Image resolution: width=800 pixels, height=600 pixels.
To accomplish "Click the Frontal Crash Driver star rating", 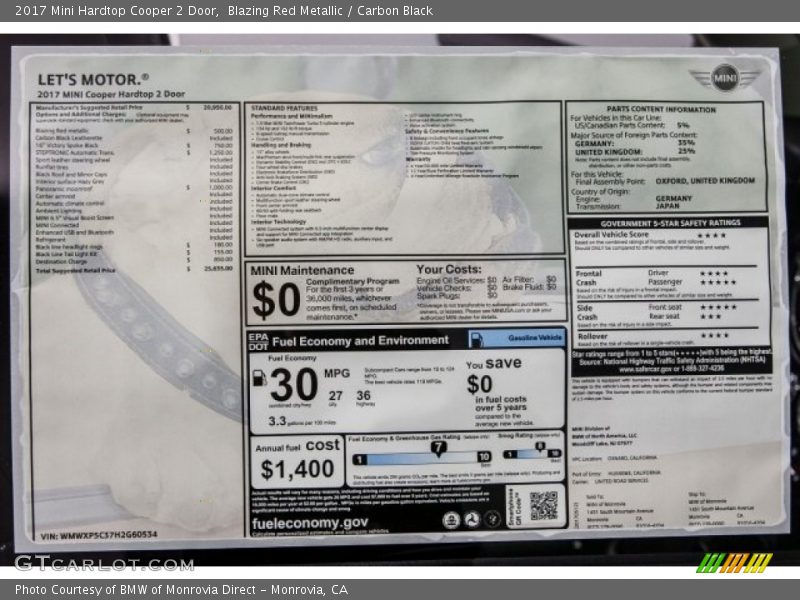I will coord(714,273).
